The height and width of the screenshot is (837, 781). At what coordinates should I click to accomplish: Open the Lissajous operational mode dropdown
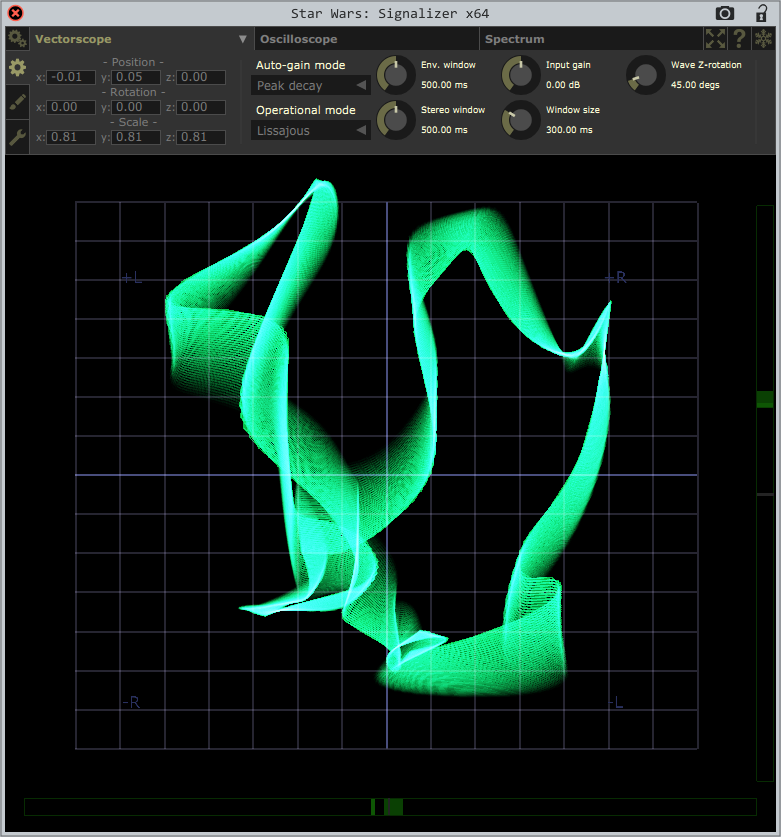pos(310,130)
